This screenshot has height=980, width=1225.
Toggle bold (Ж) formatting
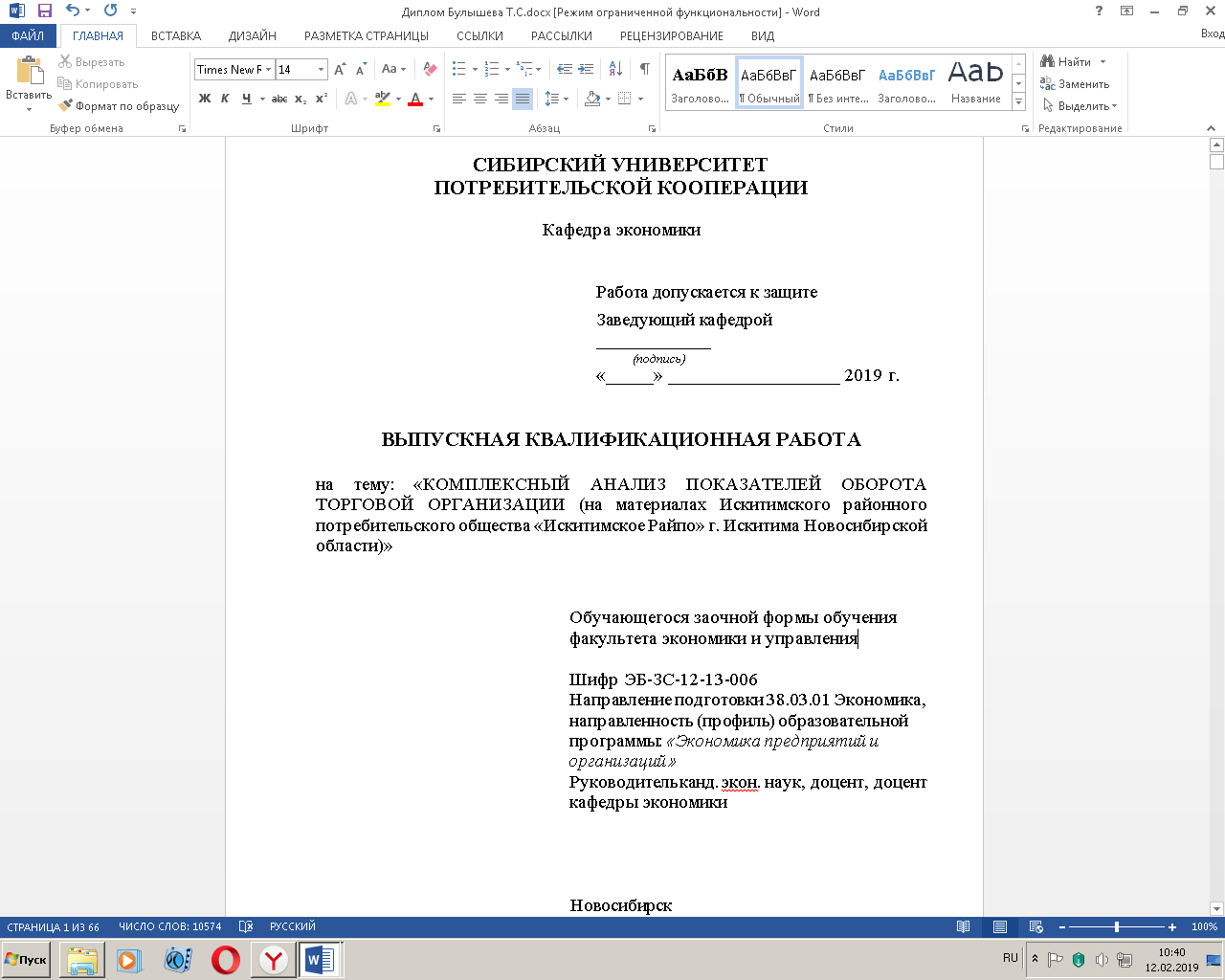tap(205, 99)
